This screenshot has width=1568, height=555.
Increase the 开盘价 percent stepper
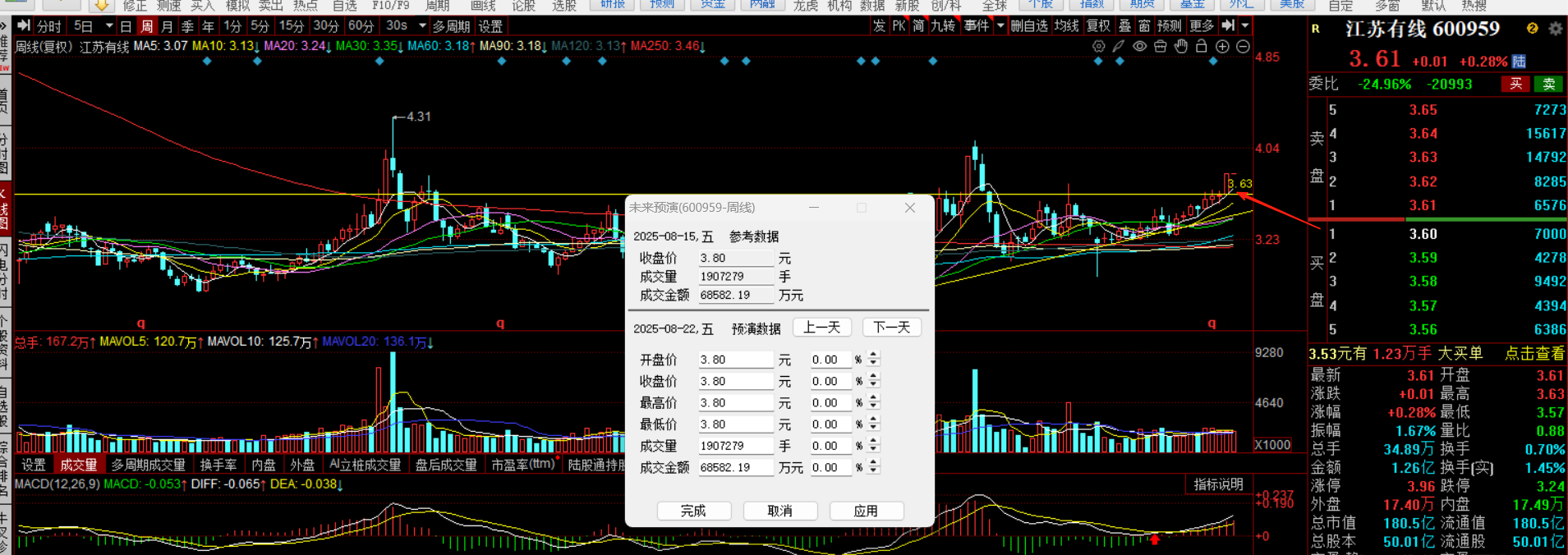(x=873, y=355)
